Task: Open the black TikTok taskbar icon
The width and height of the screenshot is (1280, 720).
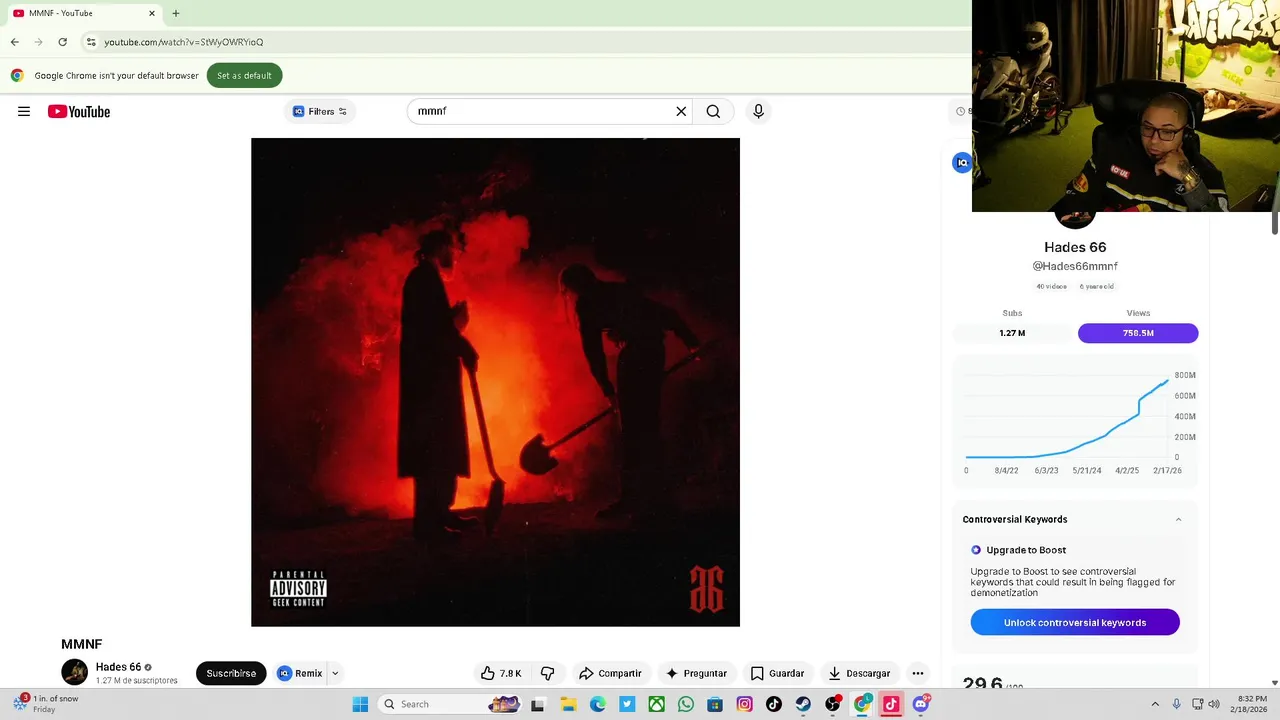Action: point(774,704)
